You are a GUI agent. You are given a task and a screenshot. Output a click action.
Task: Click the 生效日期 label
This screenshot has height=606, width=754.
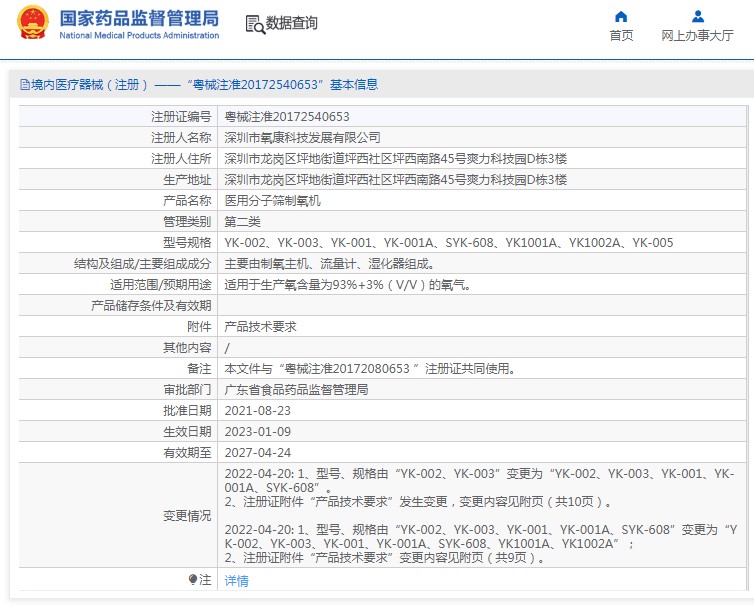[188, 431]
